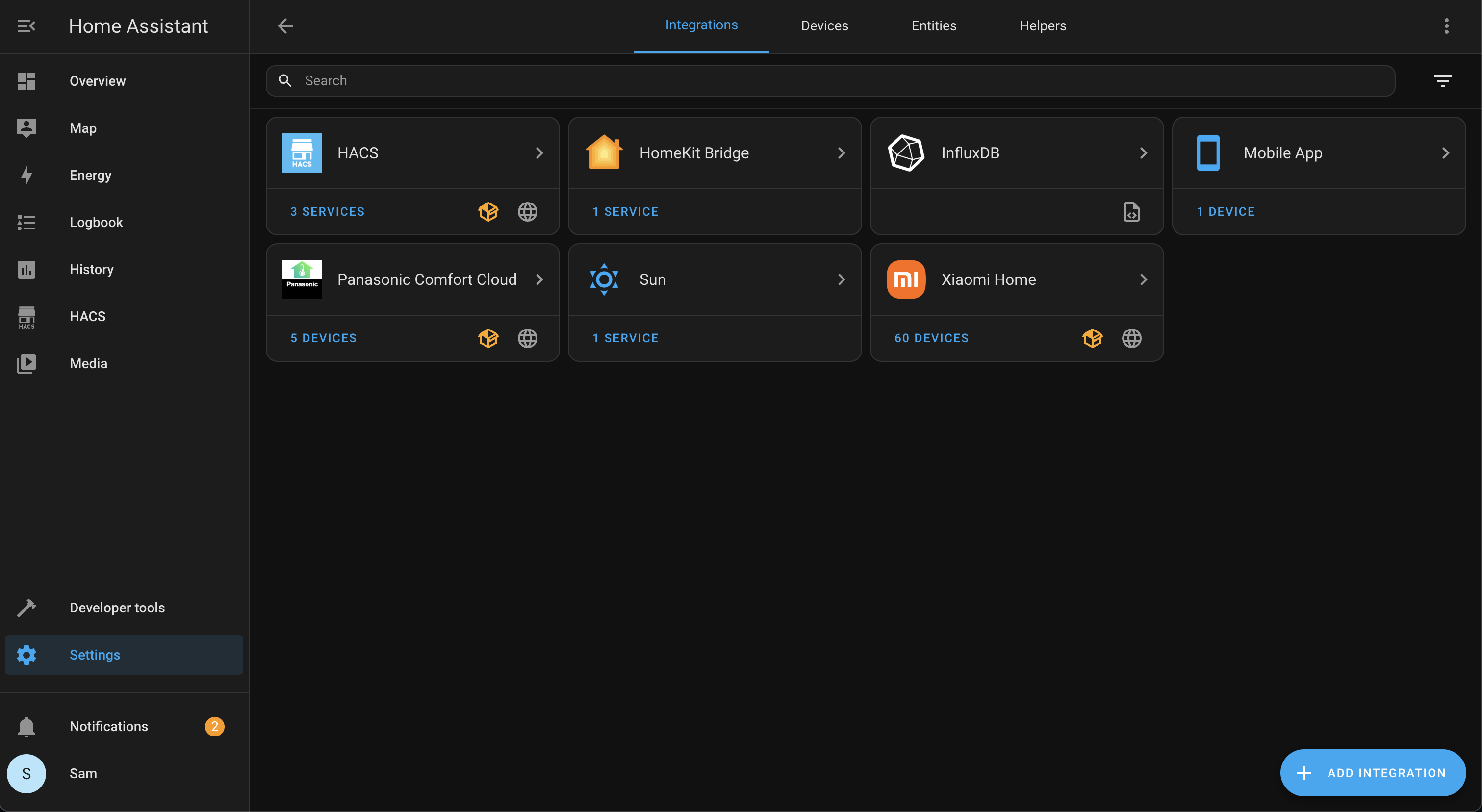This screenshot has width=1482, height=812.
Task: Click the Sam user avatar
Action: pyautogui.click(x=26, y=774)
